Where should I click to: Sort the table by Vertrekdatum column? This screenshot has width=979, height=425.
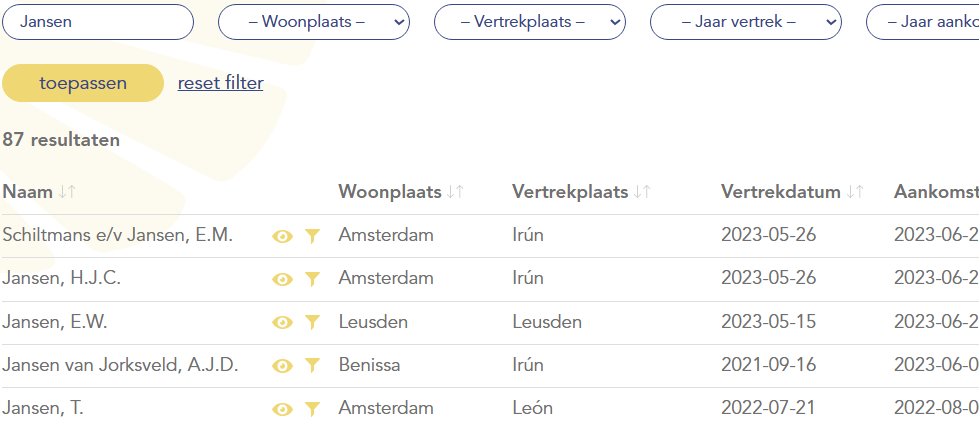click(x=855, y=192)
